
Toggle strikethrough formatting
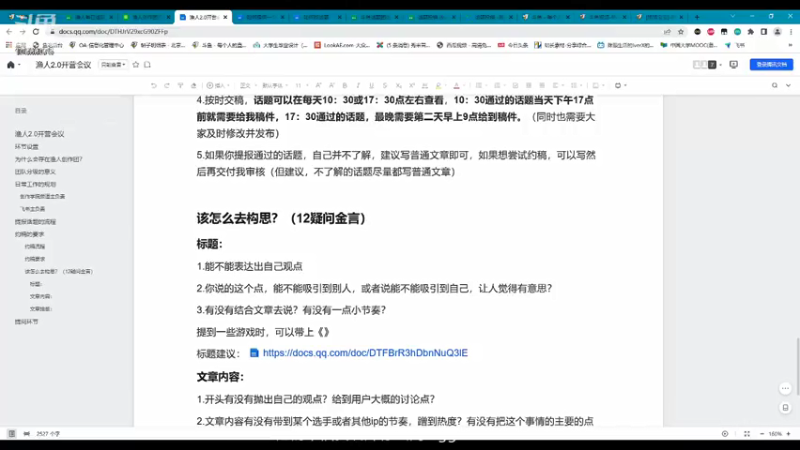(385, 86)
